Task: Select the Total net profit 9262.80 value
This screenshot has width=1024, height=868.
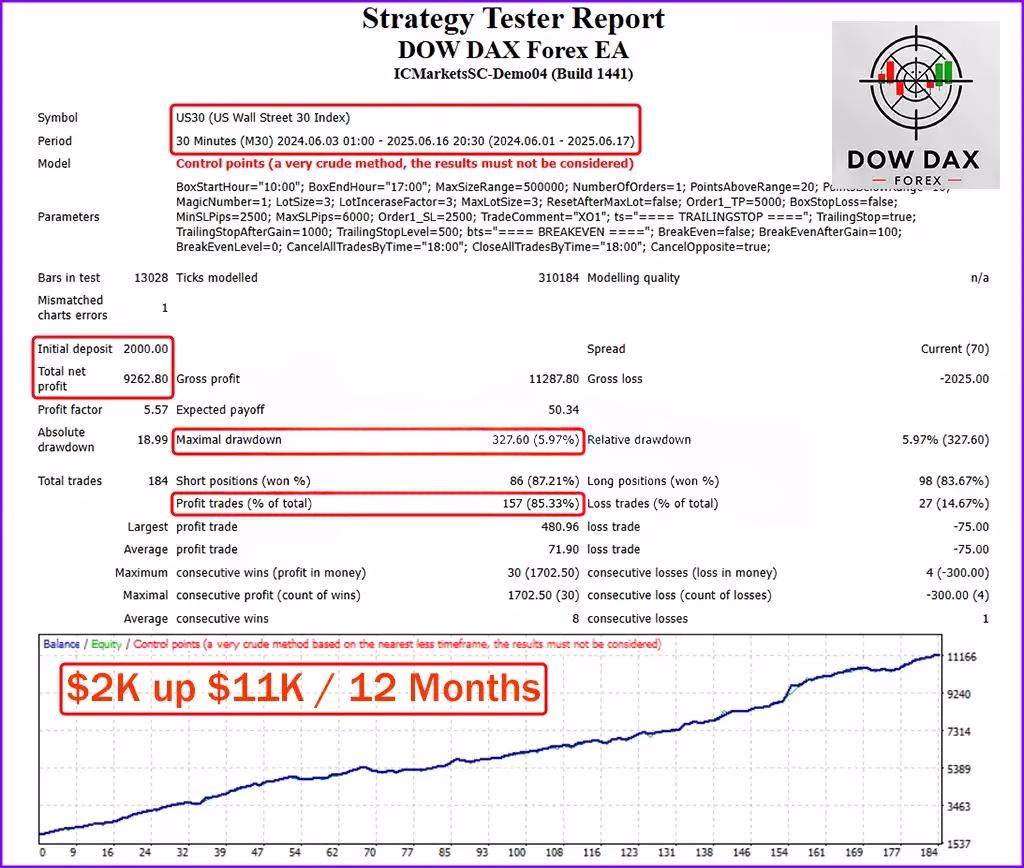Action: 147,379
